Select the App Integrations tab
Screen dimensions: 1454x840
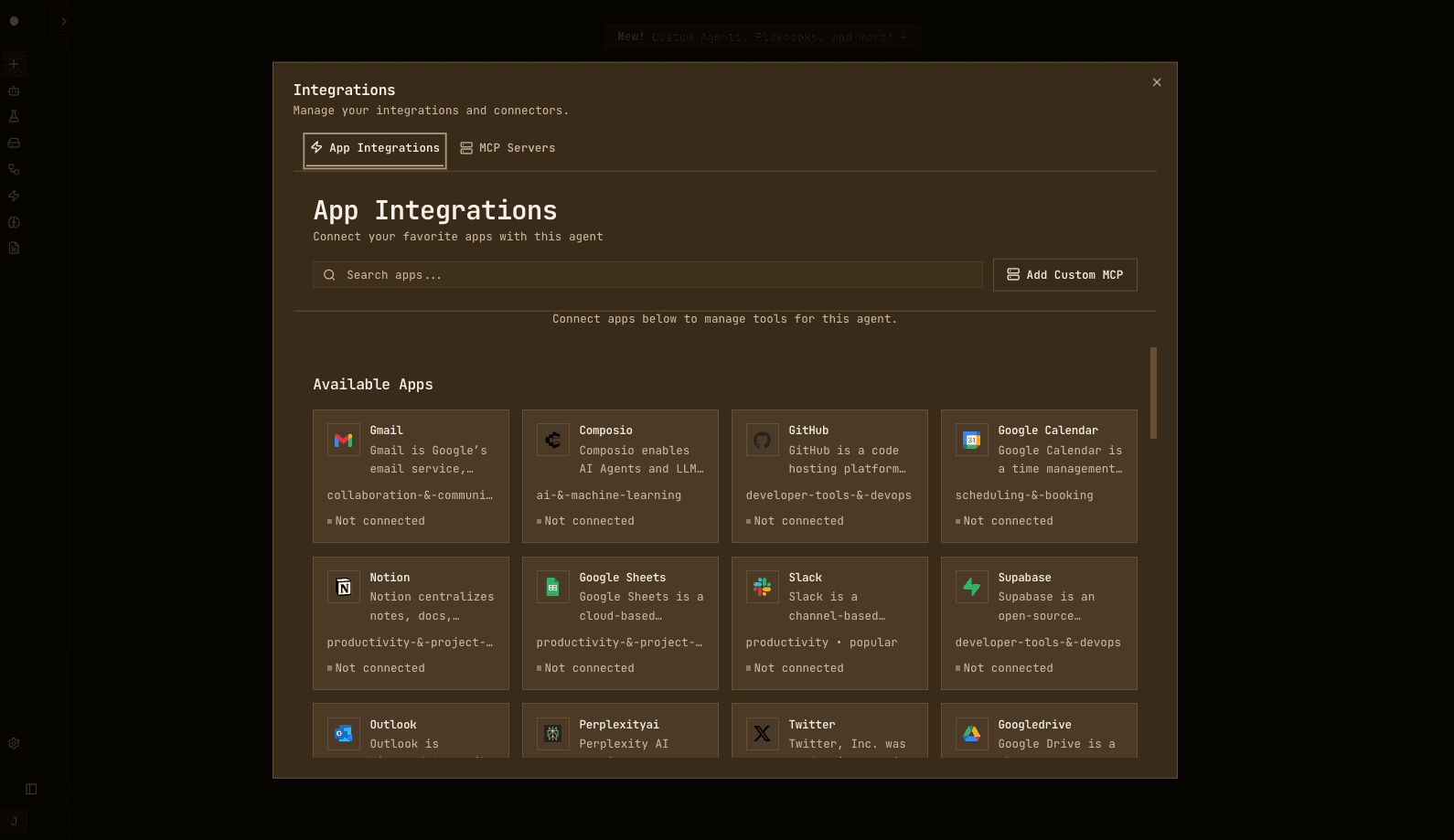375,148
